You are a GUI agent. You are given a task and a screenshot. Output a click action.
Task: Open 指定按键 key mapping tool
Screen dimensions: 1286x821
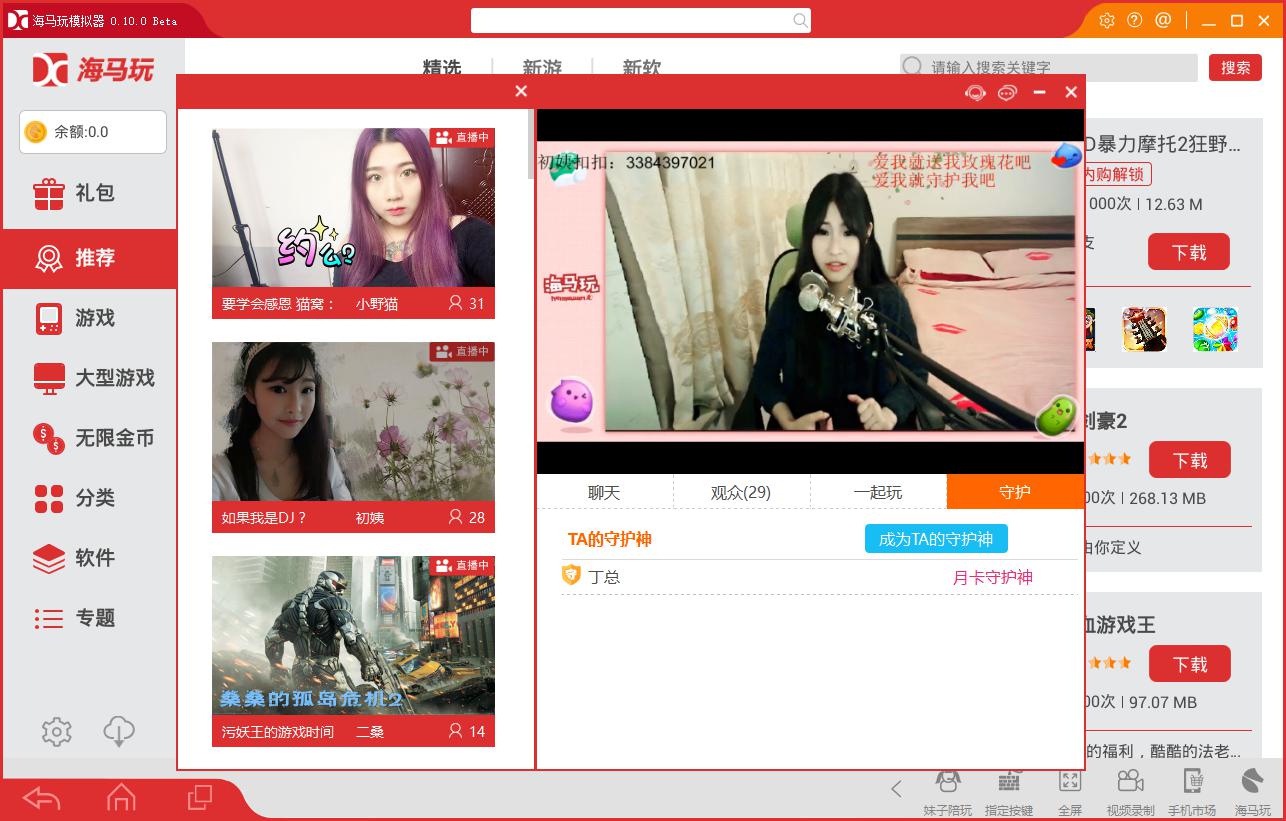(x=1009, y=793)
